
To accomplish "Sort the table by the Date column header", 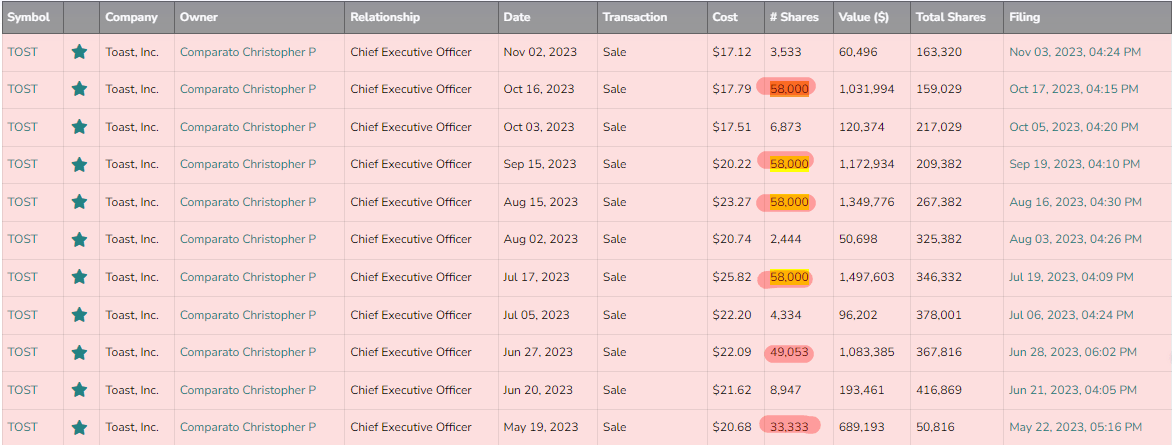I will pos(517,17).
